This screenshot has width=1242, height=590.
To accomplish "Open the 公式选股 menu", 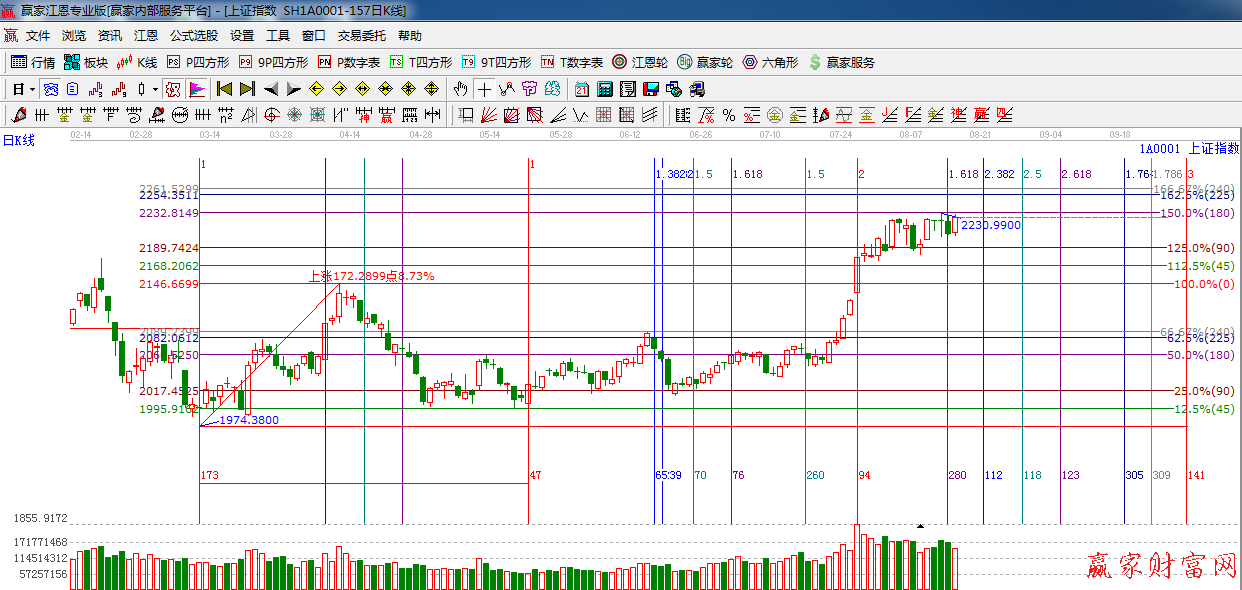I will click(193, 36).
